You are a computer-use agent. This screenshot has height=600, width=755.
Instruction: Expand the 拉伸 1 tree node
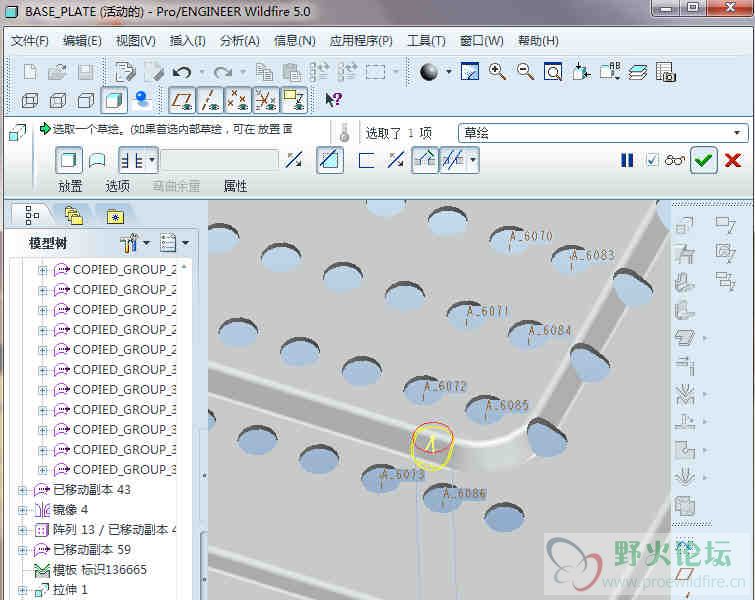tap(22, 590)
